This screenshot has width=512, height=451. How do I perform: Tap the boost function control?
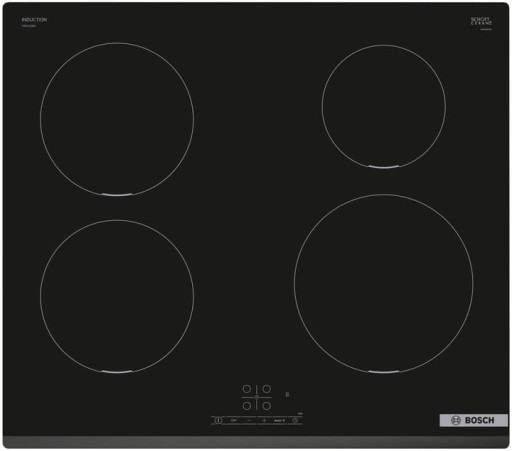280,421
